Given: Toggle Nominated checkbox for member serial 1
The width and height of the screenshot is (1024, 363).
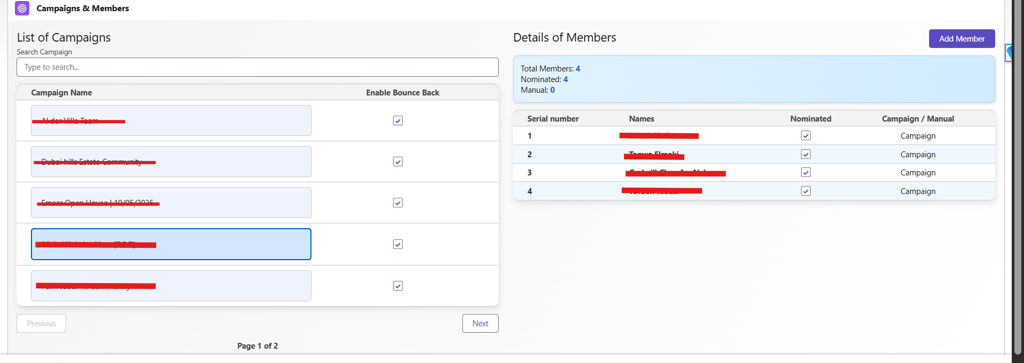Looking at the screenshot, I should point(806,136).
